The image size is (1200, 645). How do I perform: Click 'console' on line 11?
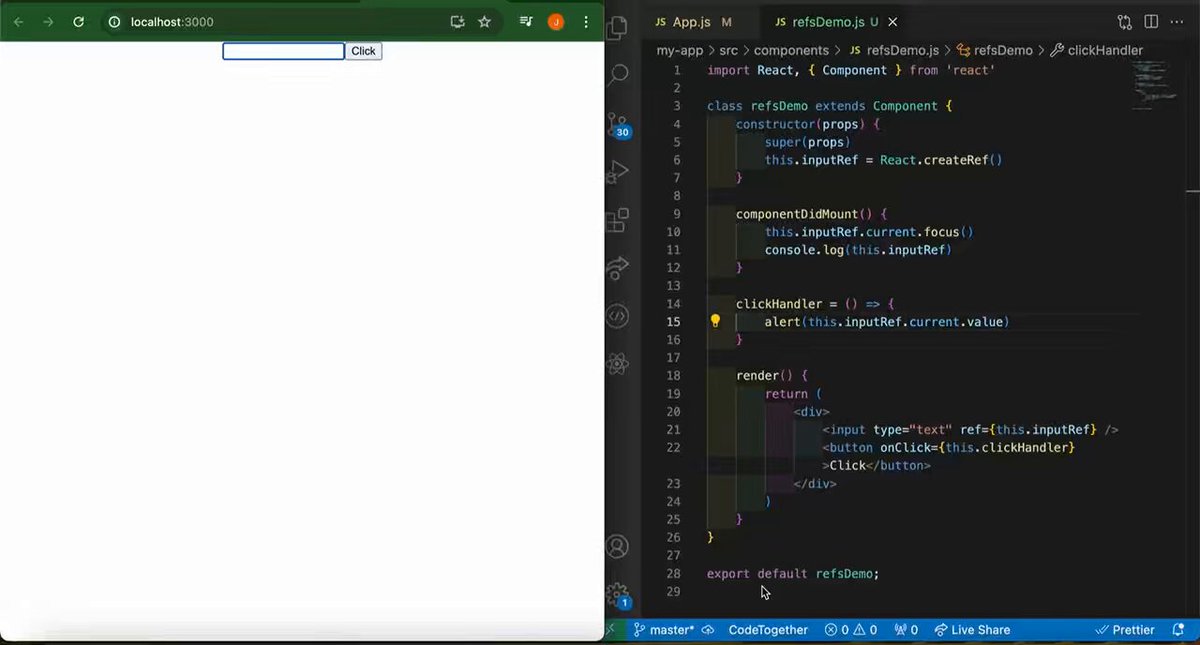click(790, 250)
